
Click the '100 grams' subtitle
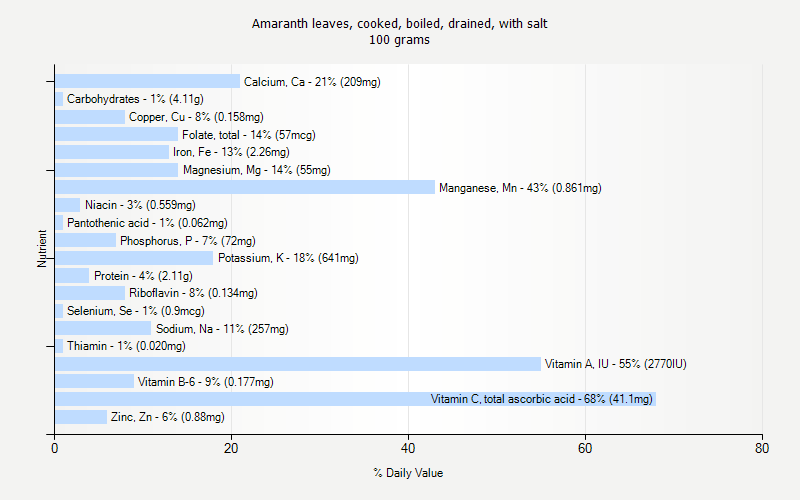(x=399, y=40)
